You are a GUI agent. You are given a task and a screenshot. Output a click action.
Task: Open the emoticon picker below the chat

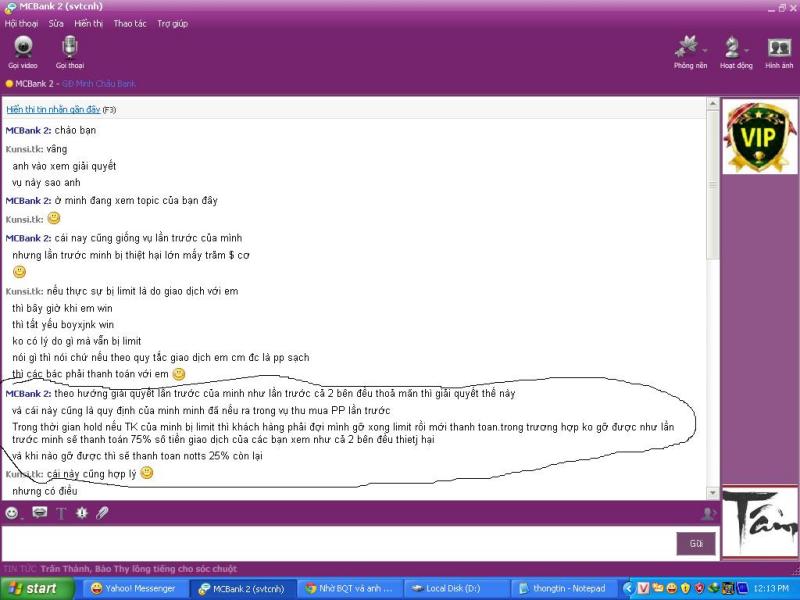coord(12,513)
